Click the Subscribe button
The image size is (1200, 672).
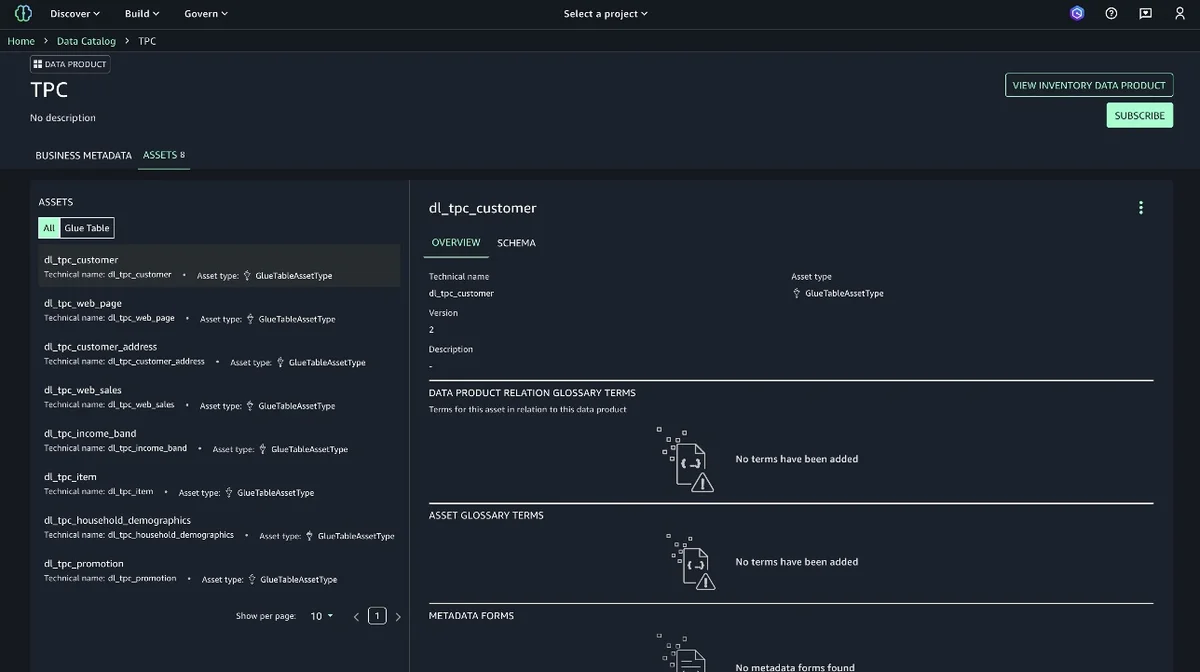click(1140, 116)
